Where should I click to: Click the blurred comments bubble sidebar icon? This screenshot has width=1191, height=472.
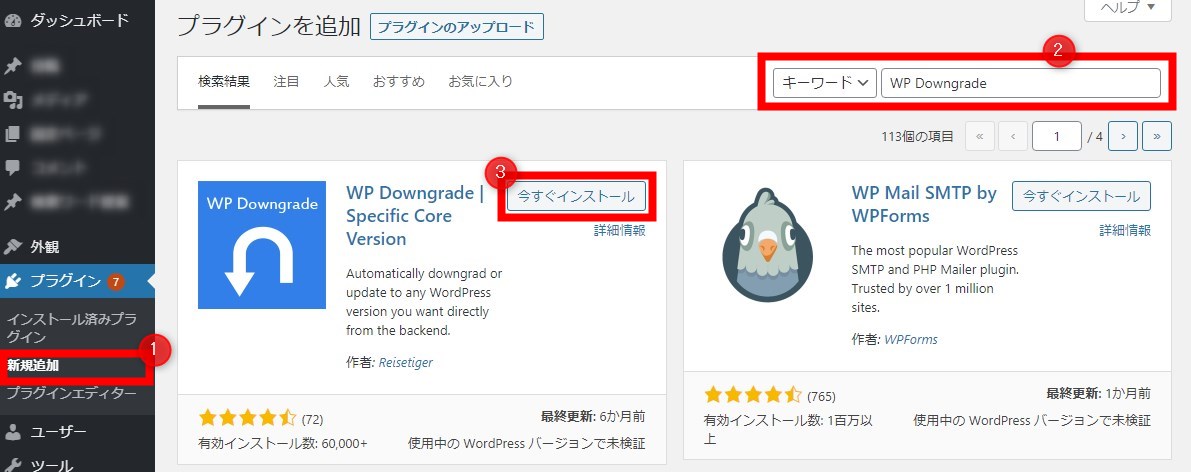[13, 166]
